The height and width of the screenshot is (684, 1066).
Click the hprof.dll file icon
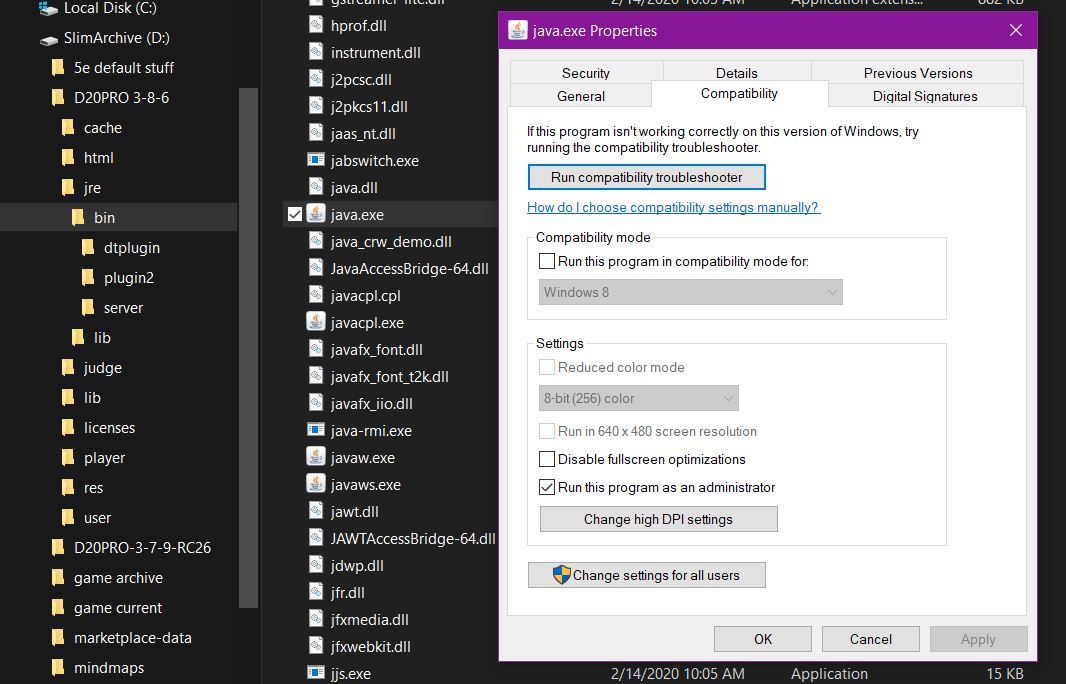tap(316, 25)
